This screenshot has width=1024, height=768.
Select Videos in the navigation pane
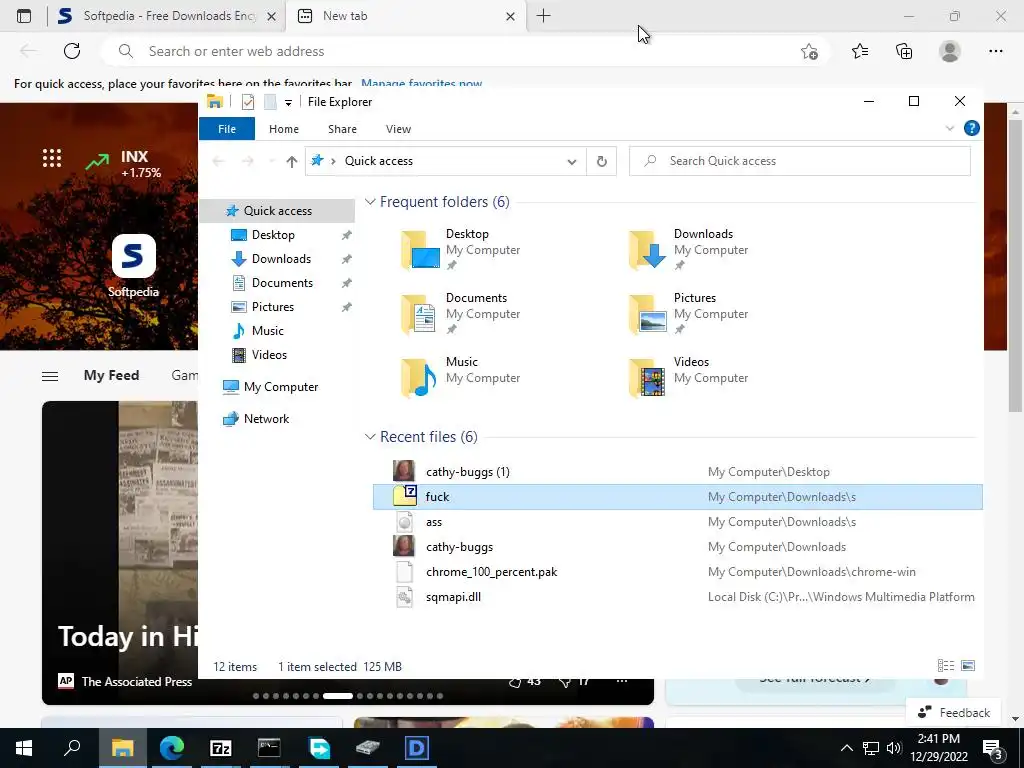coord(269,355)
